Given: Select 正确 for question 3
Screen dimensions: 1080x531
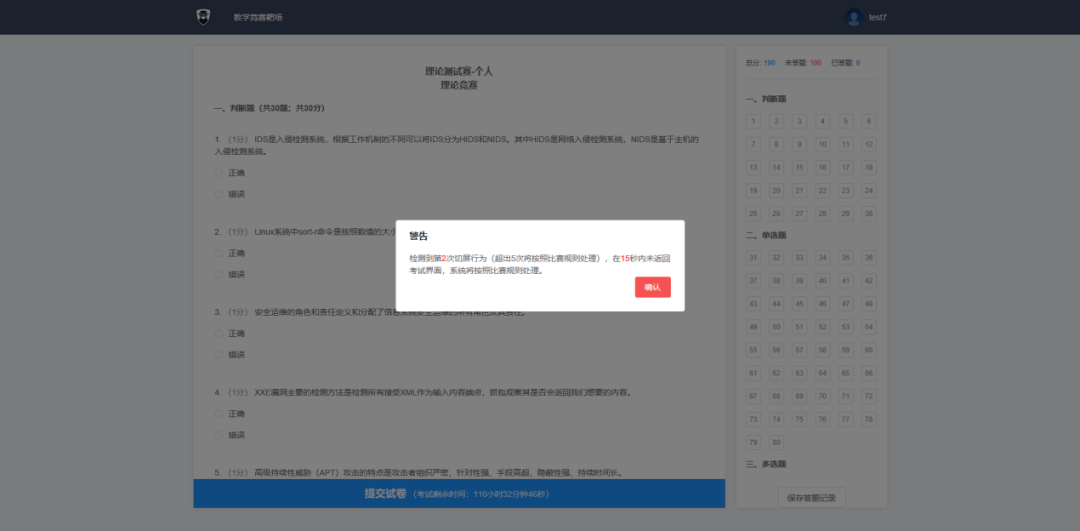Looking at the screenshot, I should tap(220, 333).
